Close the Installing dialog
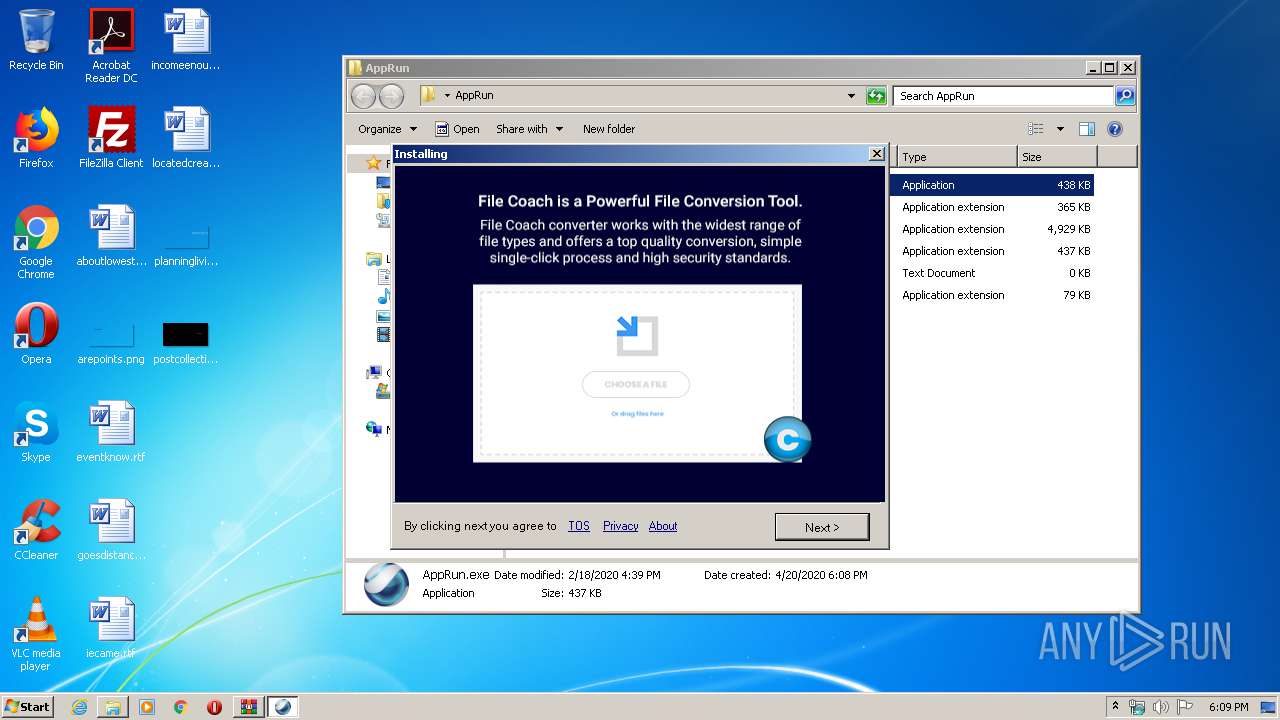The width and height of the screenshot is (1280, 720). (876, 154)
